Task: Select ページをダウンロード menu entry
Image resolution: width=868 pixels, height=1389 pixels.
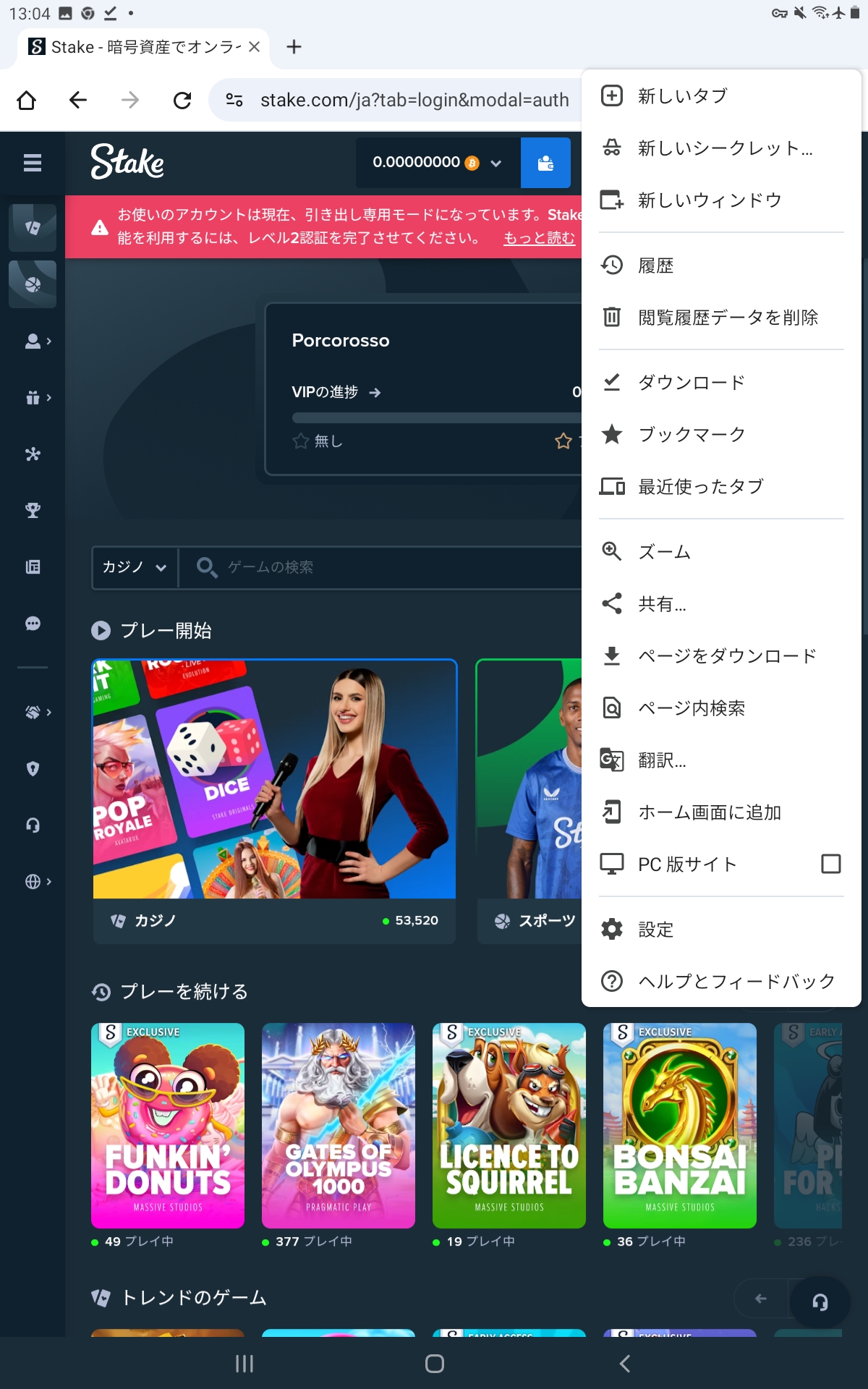Action: pos(721,656)
